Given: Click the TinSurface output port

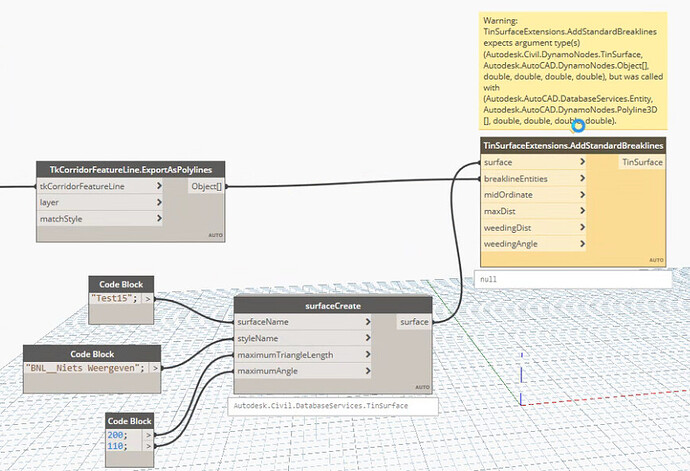Looking at the screenshot, I should [642, 162].
